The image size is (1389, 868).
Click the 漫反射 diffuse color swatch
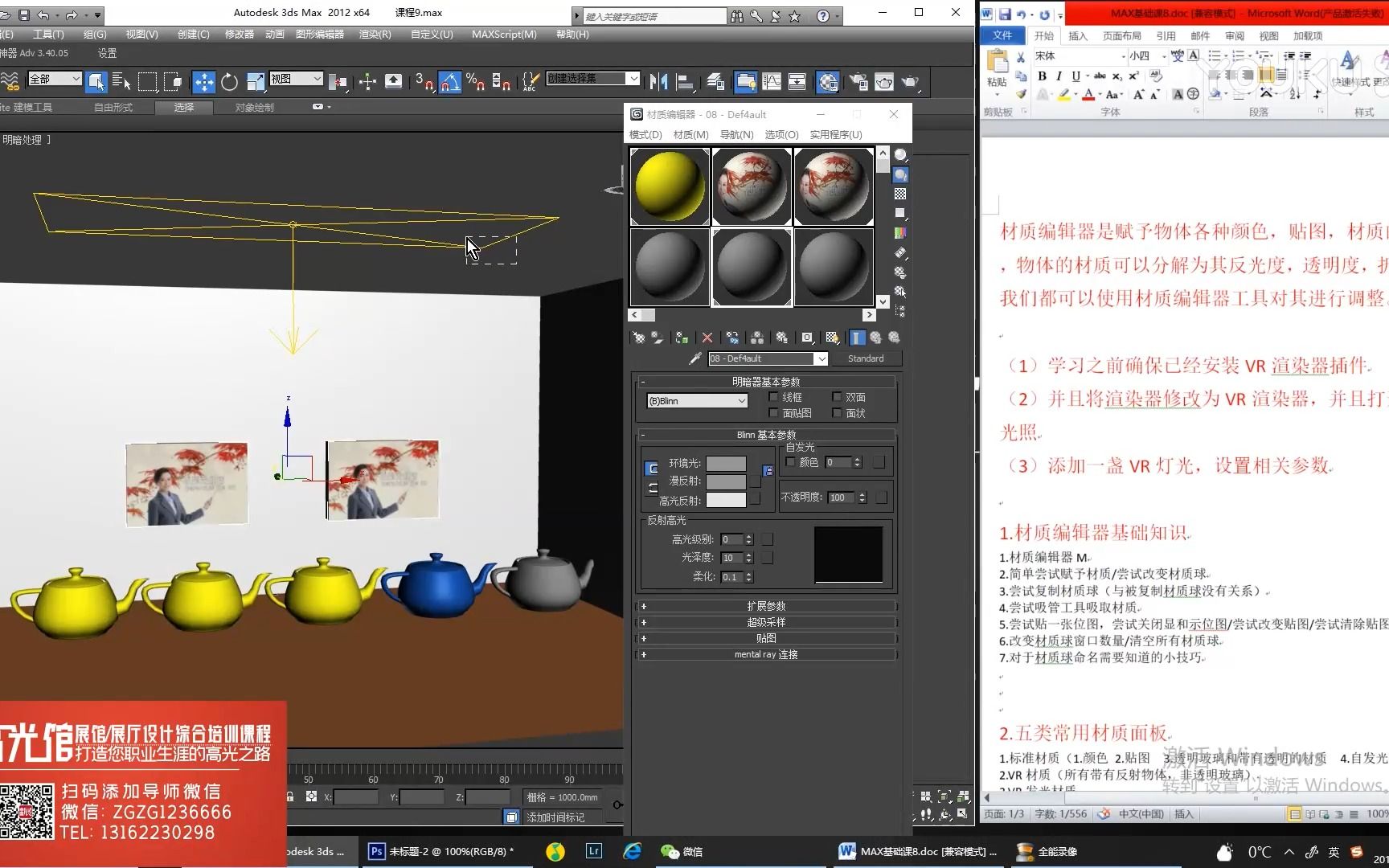pos(726,481)
